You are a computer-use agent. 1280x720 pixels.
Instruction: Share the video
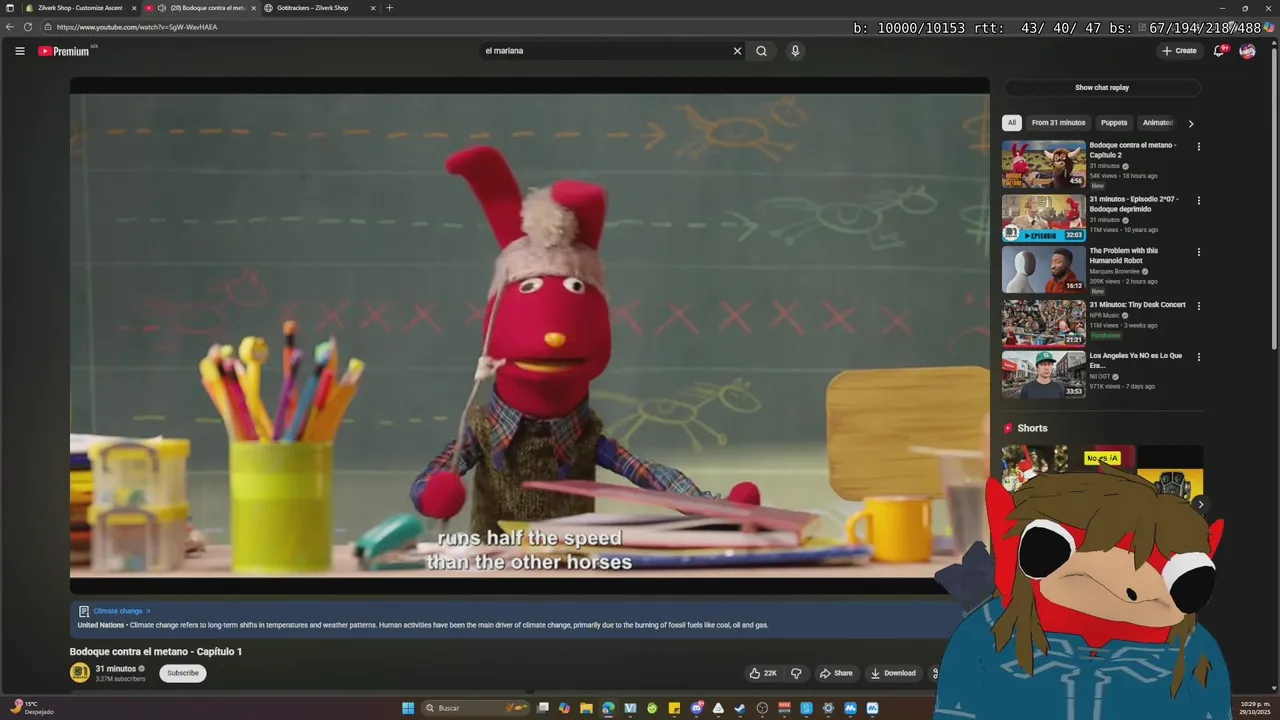[x=836, y=673]
